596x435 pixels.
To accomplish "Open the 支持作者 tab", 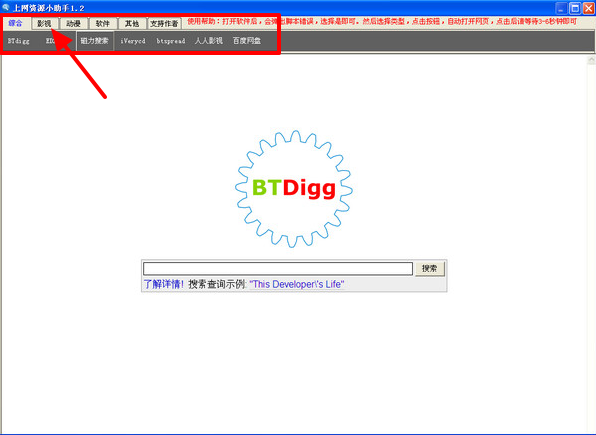I will 164,24.
